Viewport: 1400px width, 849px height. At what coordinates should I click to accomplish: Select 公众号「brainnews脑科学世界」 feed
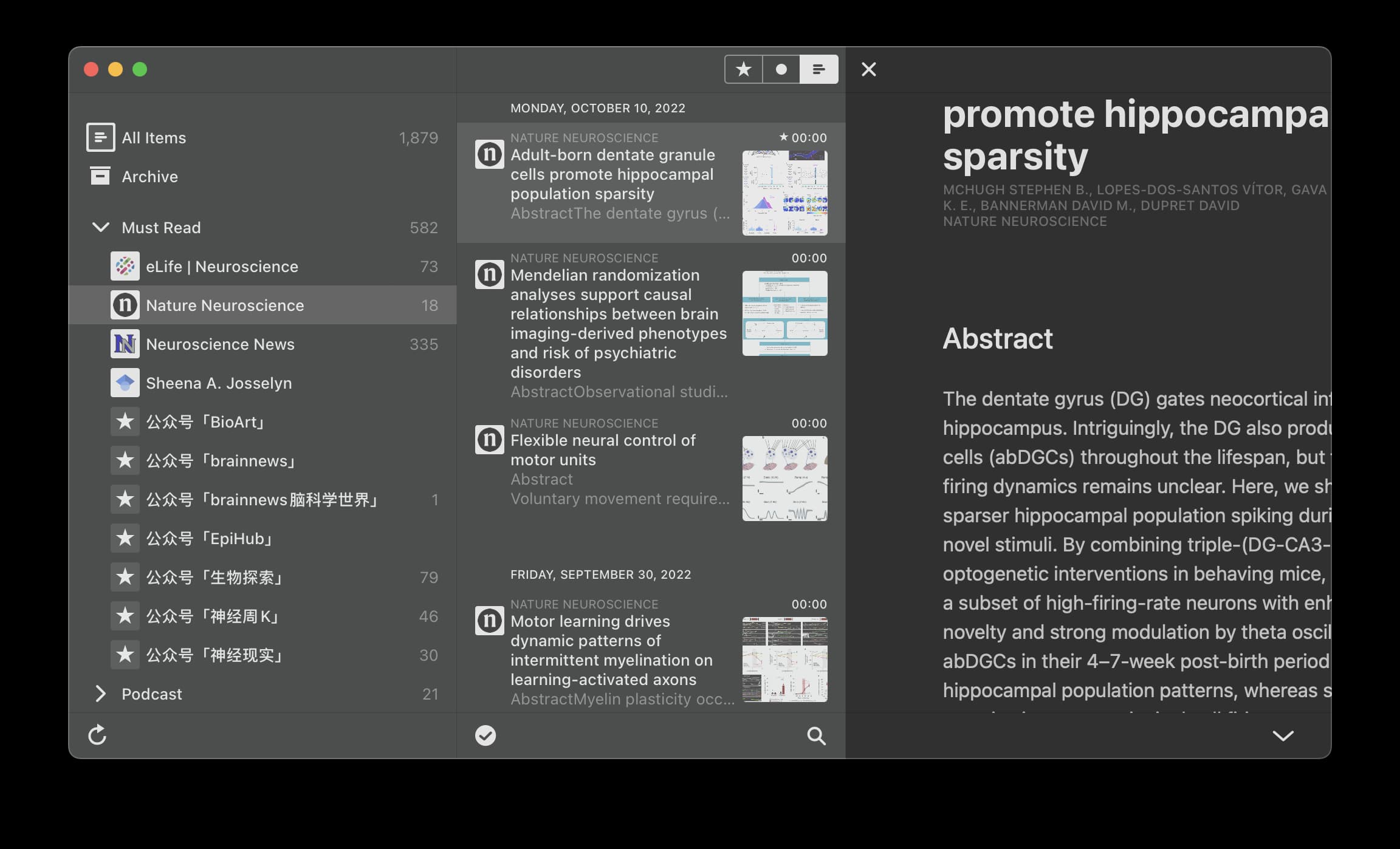click(262, 499)
